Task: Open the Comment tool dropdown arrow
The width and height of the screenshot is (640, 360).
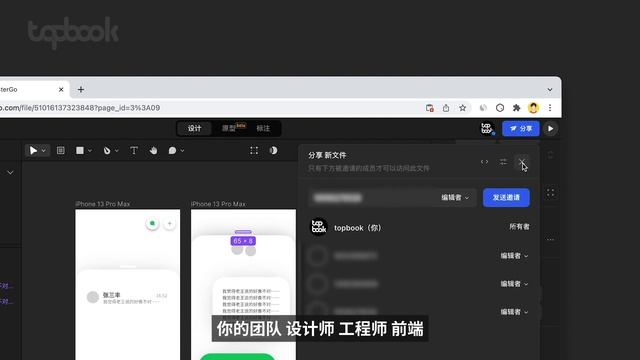Action: coord(182,151)
